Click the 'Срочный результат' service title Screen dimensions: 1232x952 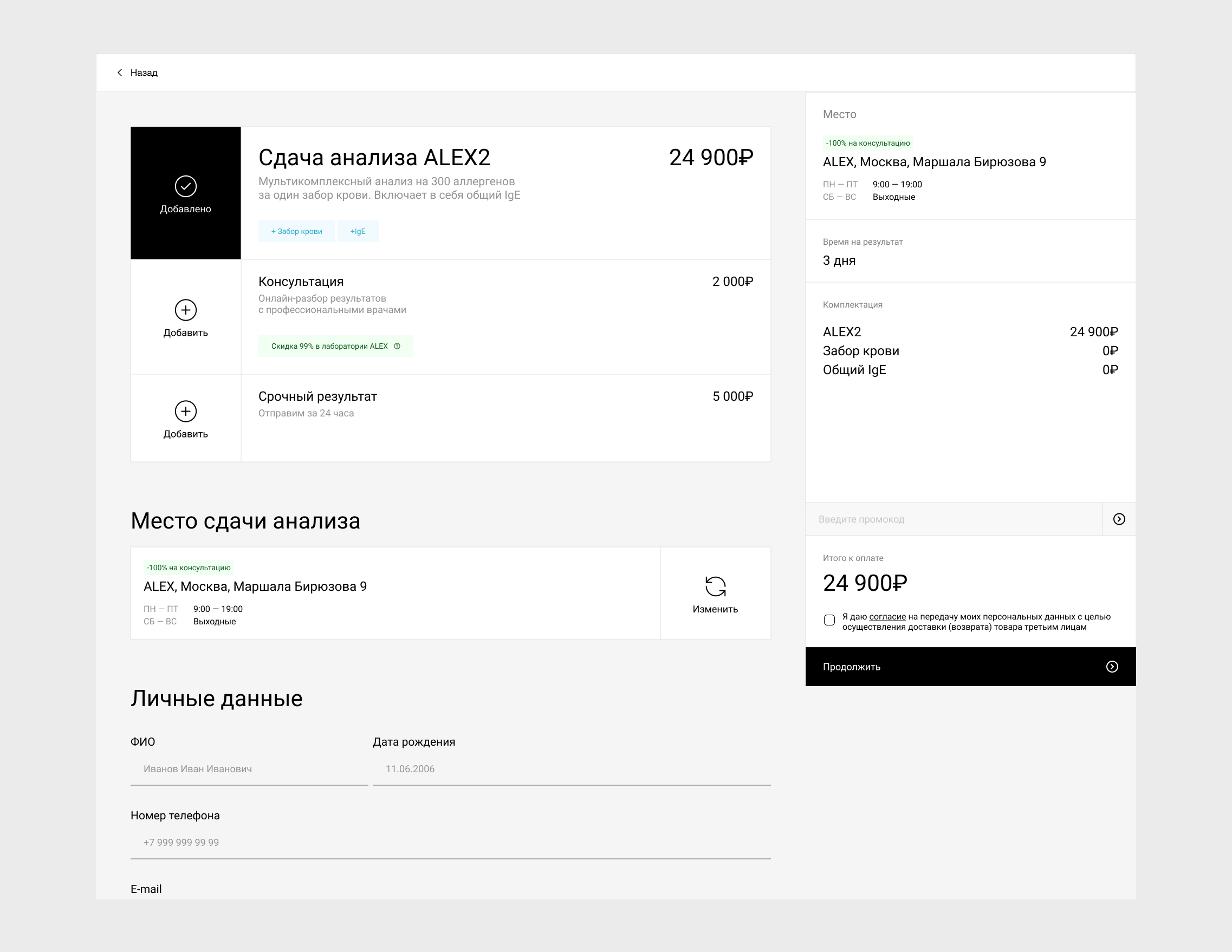tap(317, 396)
